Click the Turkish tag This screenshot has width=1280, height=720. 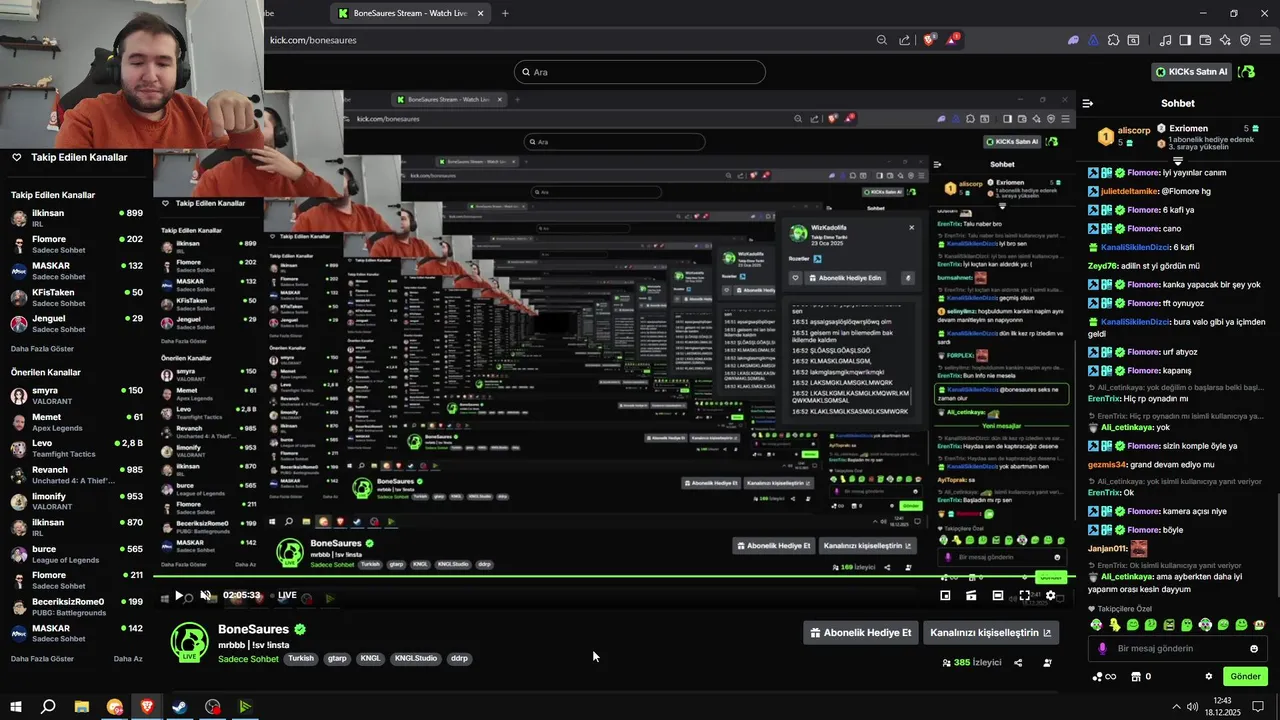click(301, 658)
